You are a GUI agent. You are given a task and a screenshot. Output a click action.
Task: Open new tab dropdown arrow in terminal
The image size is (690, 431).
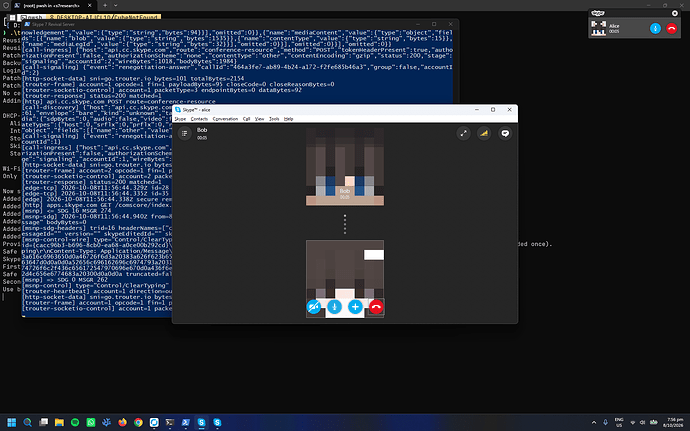point(116,5)
